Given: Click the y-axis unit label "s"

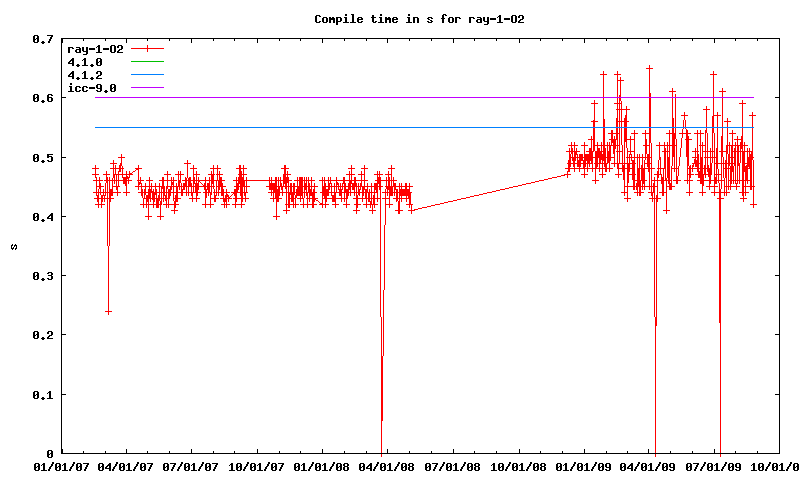Looking at the screenshot, I should tap(14, 246).
